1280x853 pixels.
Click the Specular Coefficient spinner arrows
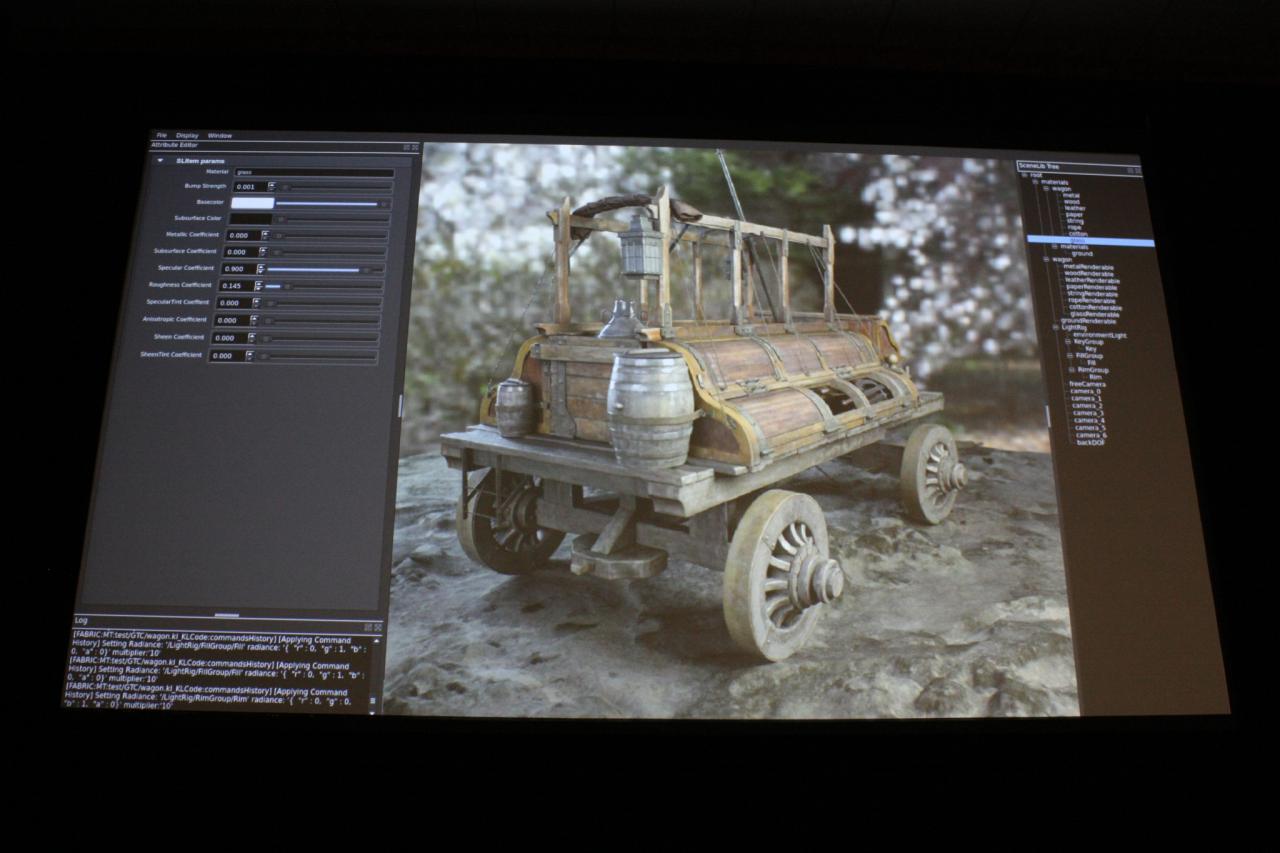coord(260,269)
